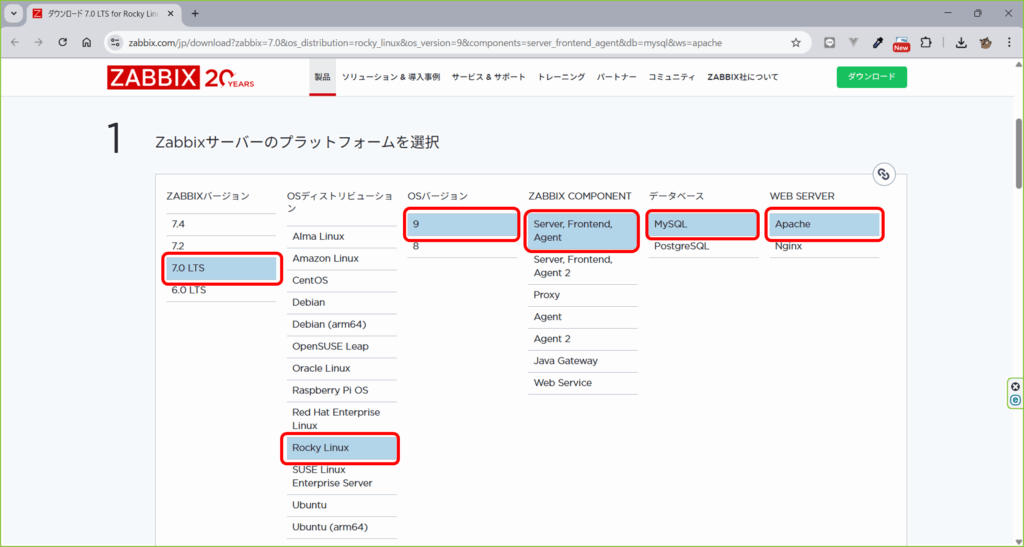Select the Proxy component
This screenshot has width=1024, height=547.
click(x=583, y=295)
